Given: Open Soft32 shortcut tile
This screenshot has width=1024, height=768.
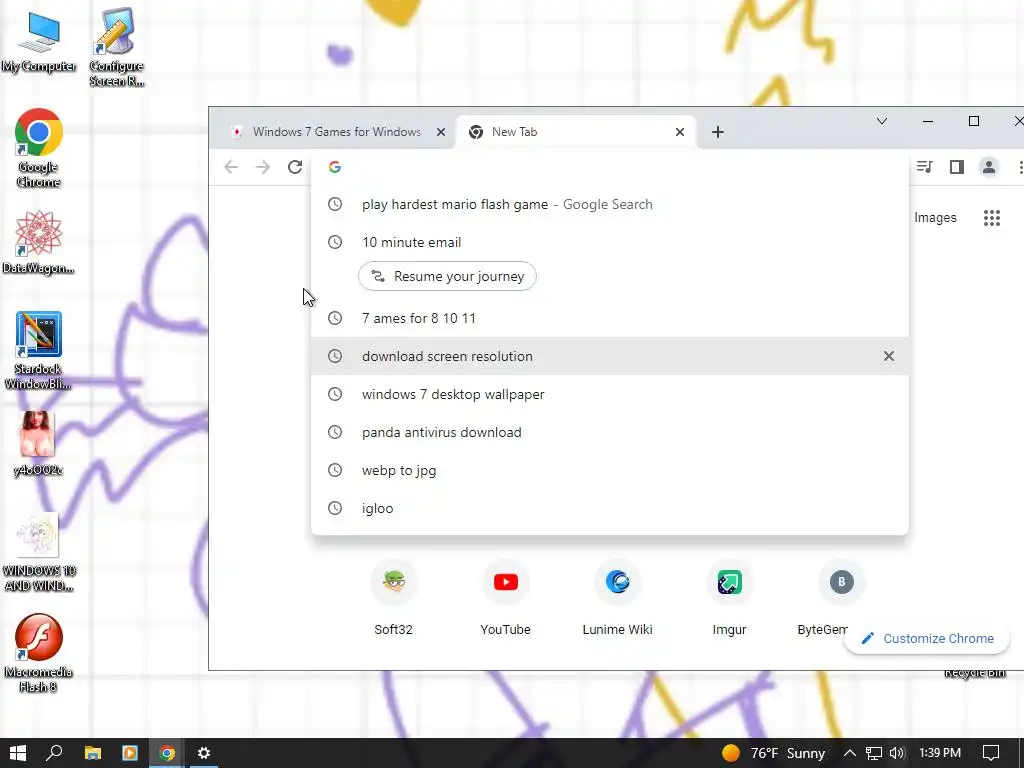Looking at the screenshot, I should [x=394, y=600].
